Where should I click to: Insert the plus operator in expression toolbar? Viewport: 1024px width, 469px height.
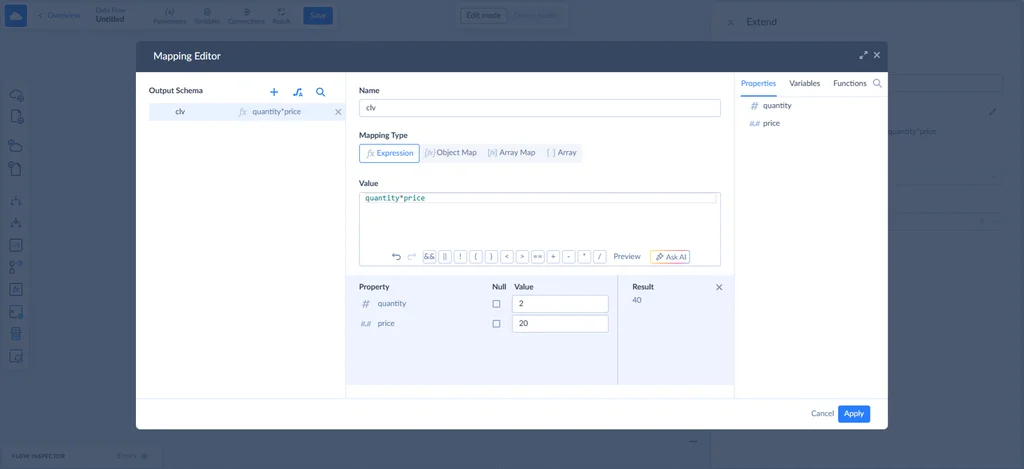point(553,257)
